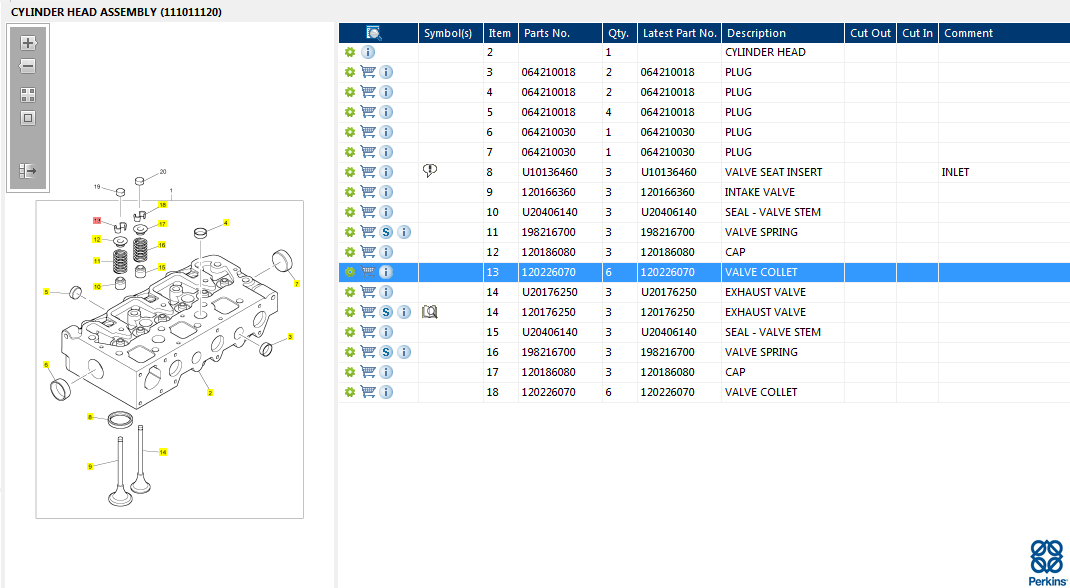1070x588 pixels.
Task: Sort by the Qty. column header
Action: click(620, 33)
